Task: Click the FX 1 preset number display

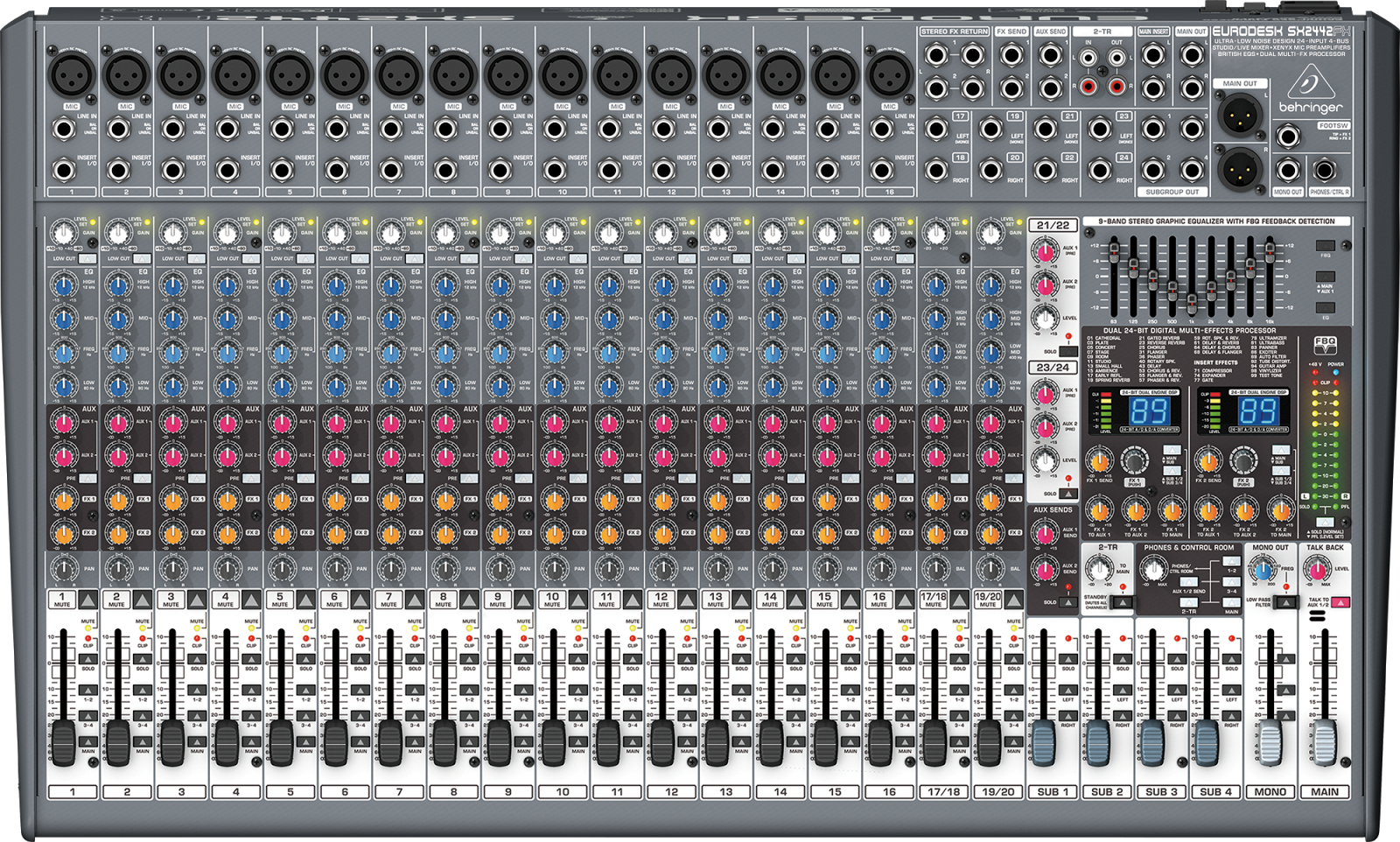Action: click(1150, 410)
